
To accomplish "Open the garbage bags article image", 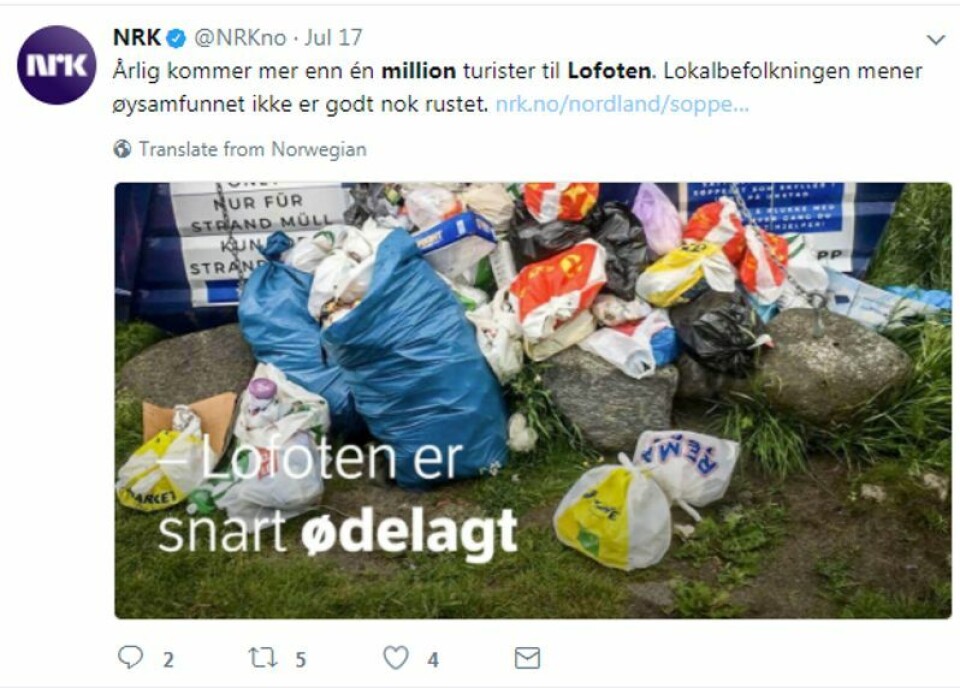I will point(533,400).
